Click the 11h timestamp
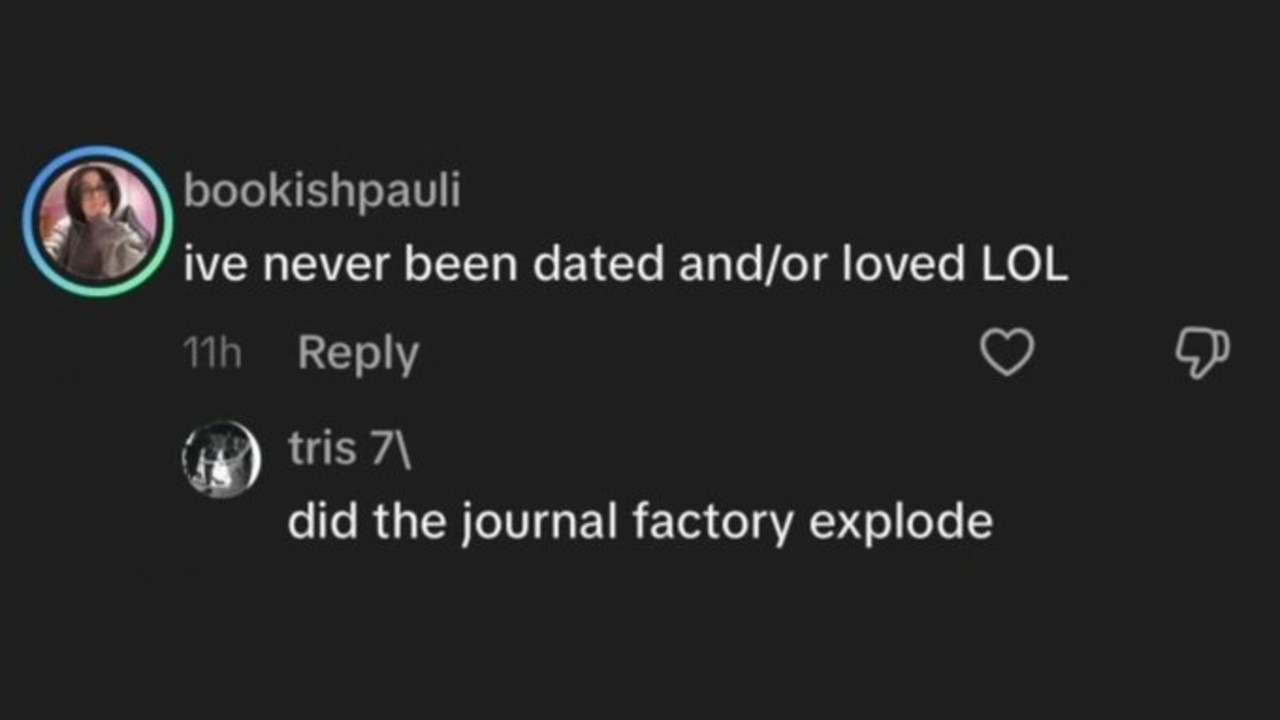 pyautogui.click(x=213, y=353)
